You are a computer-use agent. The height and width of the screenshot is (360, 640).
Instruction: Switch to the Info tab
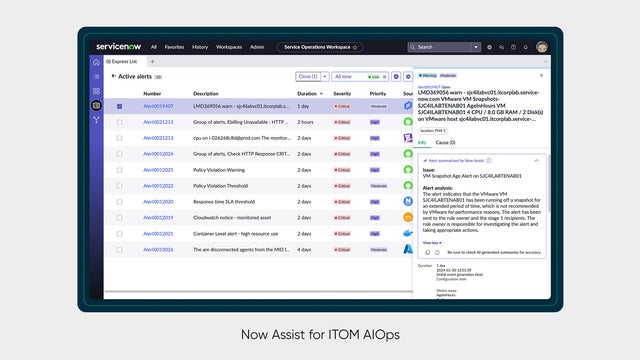coord(422,142)
